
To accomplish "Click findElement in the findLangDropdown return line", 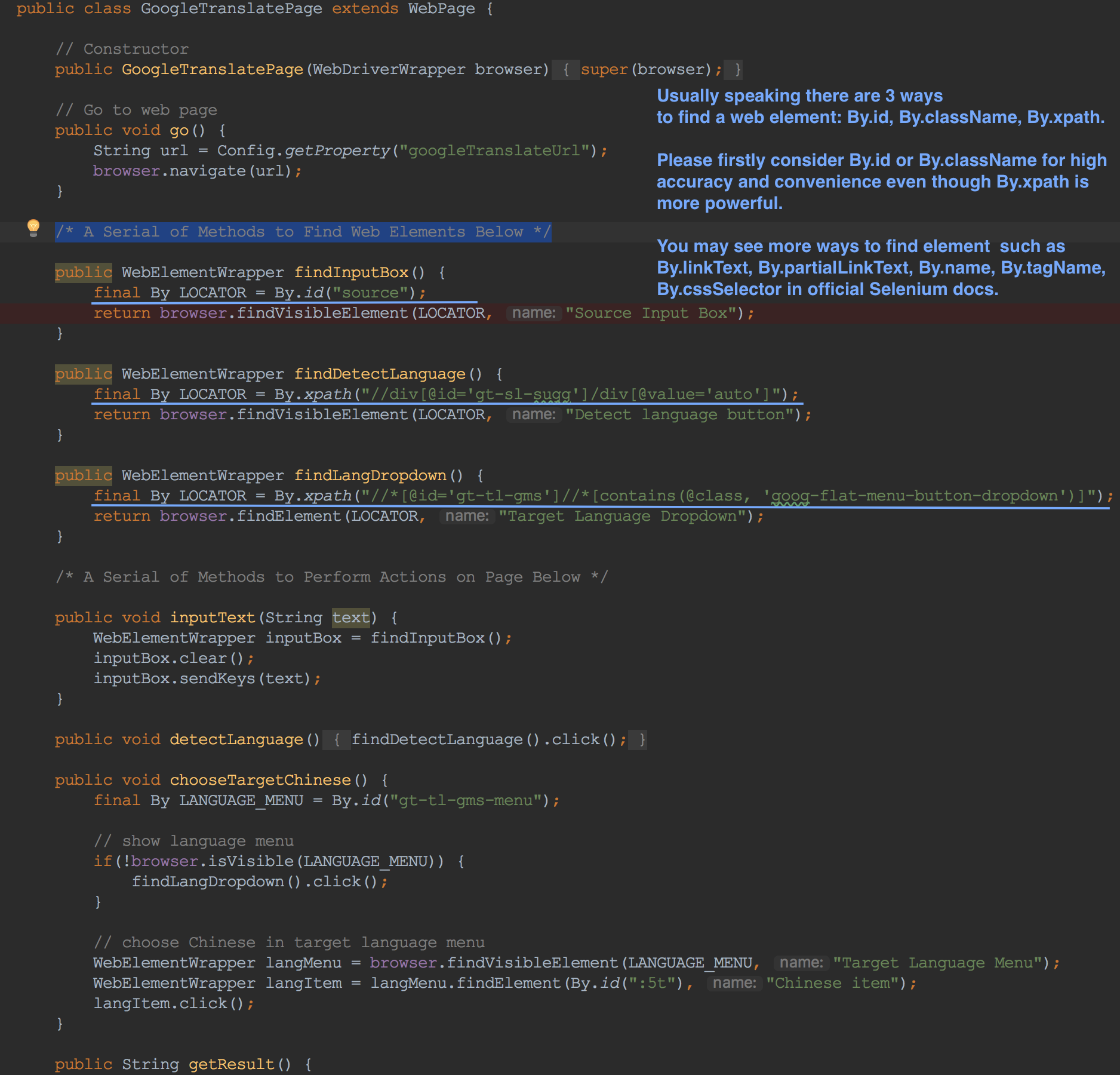I will tap(289, 516).
